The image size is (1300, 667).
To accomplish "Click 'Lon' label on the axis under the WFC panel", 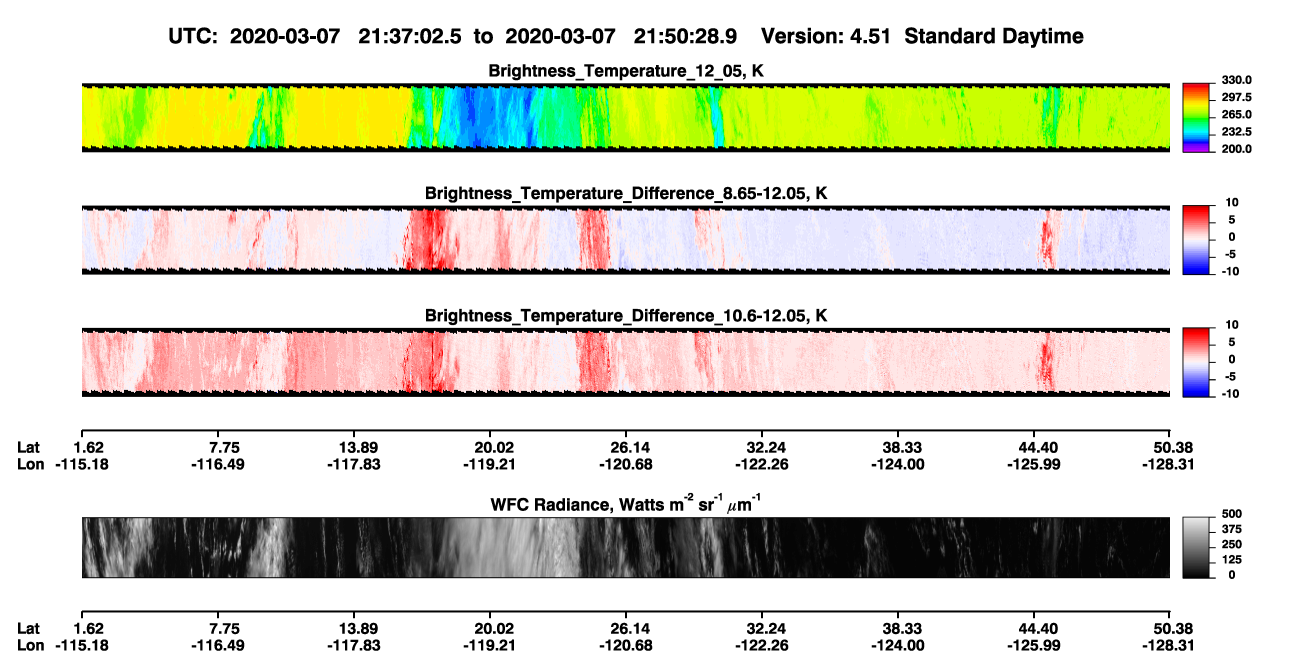I will [31, 645].
